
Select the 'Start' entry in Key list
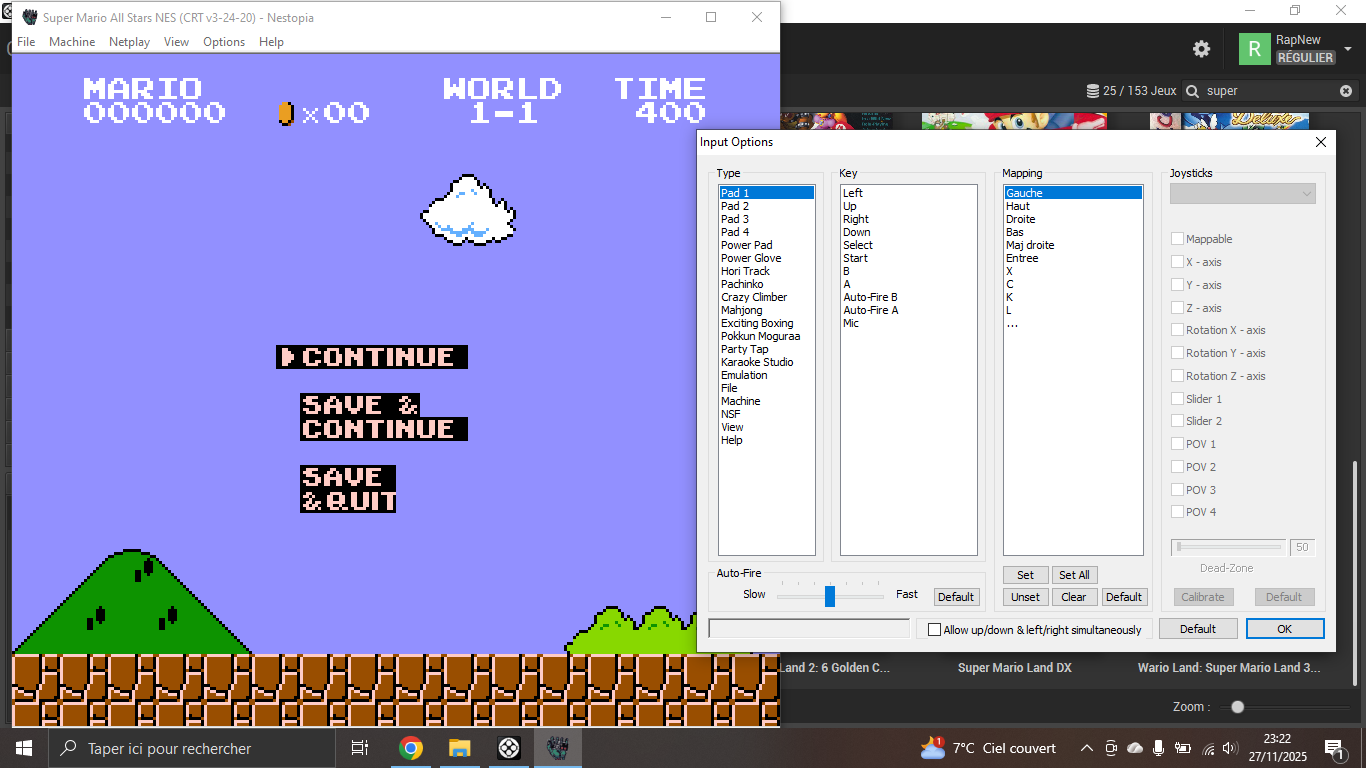click(x=855, y=258)
